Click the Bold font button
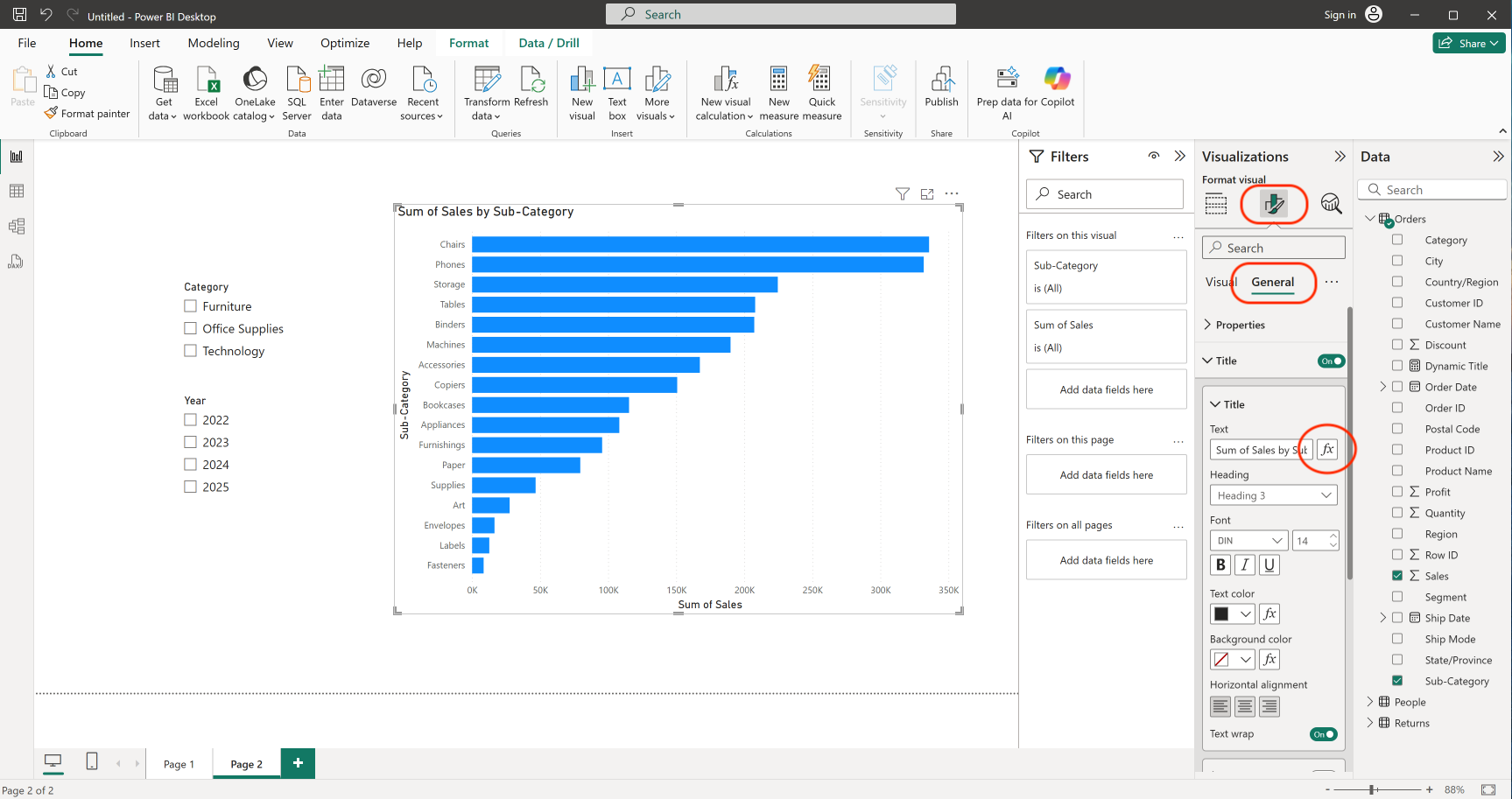 pyautogui.click(x=1220, y=565)
